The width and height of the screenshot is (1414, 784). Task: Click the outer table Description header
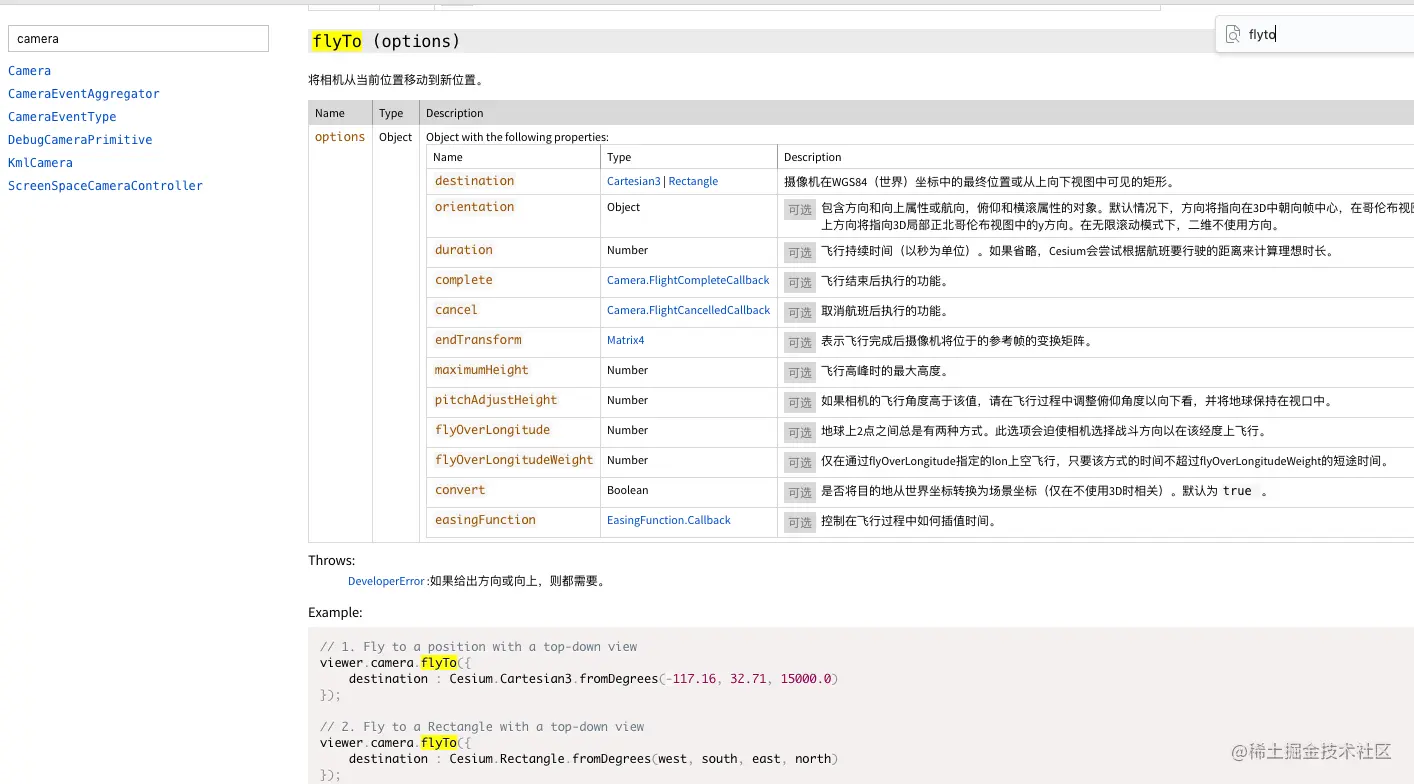click(455, 113)
